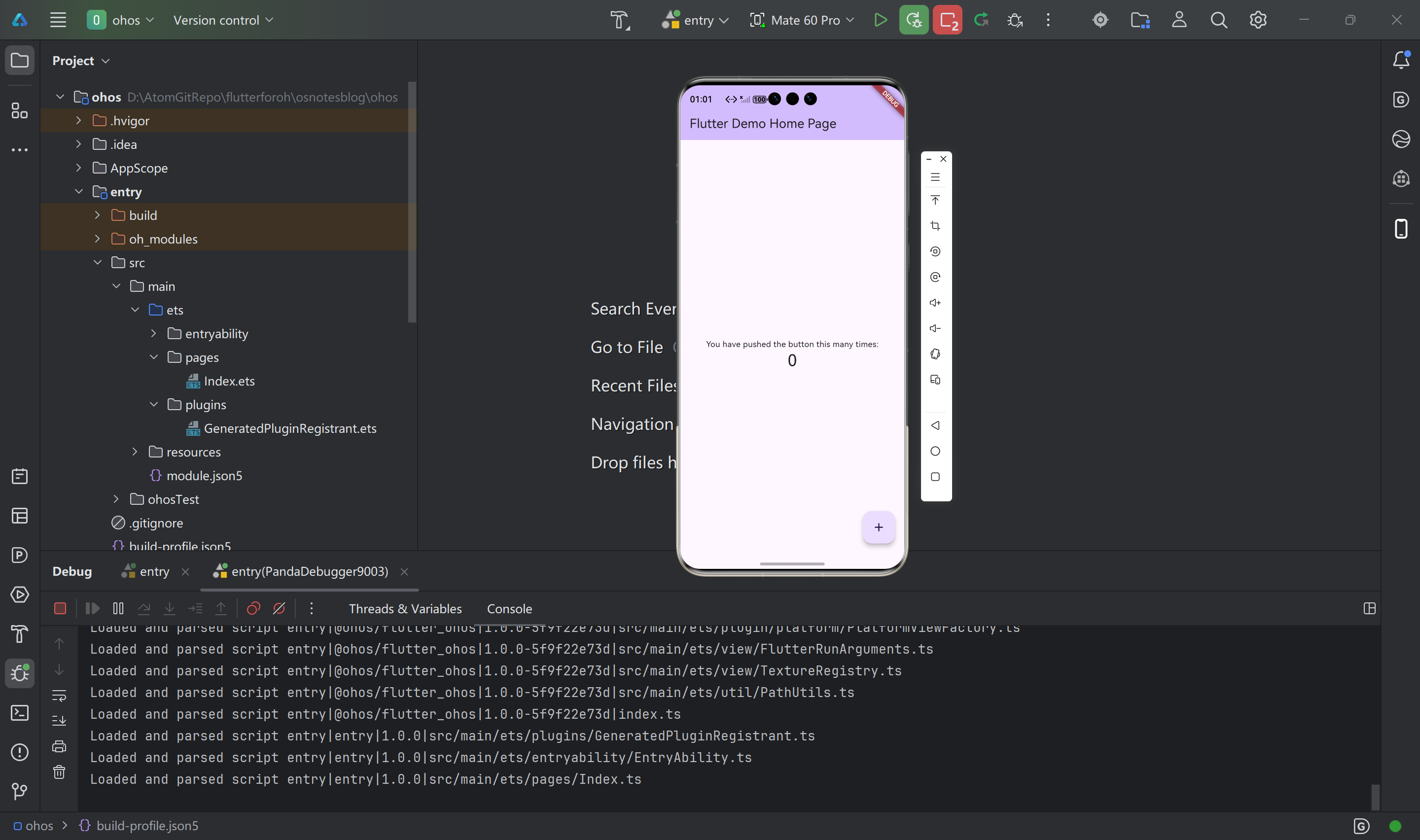Stop the debugger with red square in Debug panel
This screenshot has height=840, width=1420.
60,608
